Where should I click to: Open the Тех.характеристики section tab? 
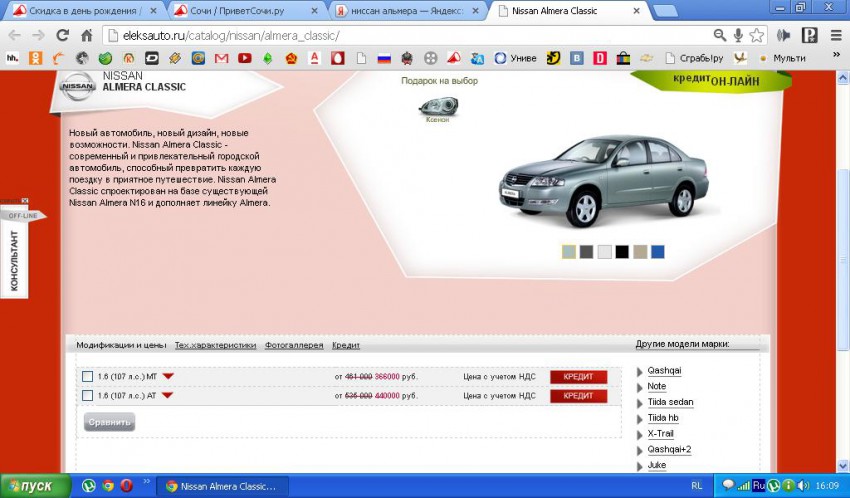(x=215, y=345)
